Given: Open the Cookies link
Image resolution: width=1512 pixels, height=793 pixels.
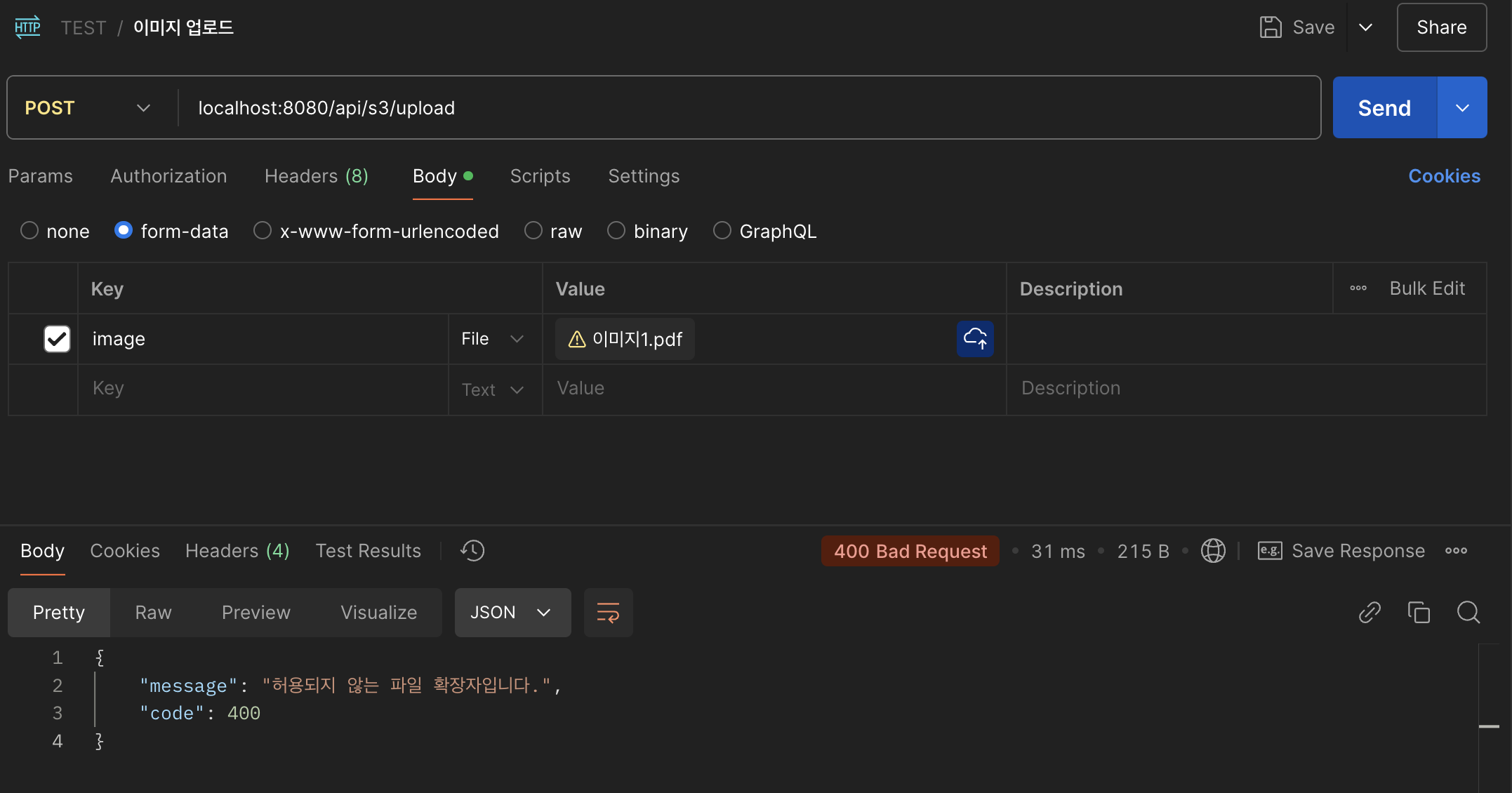Looking at the screenshot, I should coord(1444,176).
